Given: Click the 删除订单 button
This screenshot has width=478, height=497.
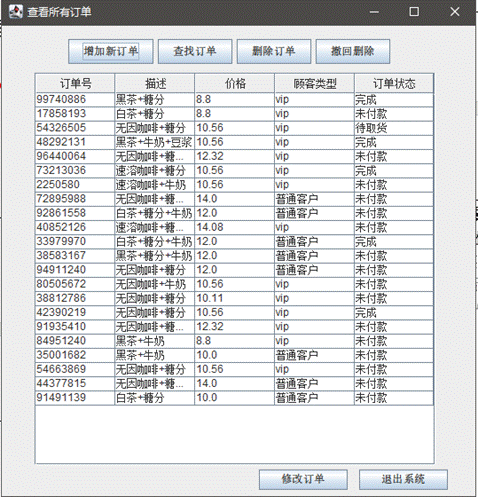Looking at the screenshot, I should [274, 51].
